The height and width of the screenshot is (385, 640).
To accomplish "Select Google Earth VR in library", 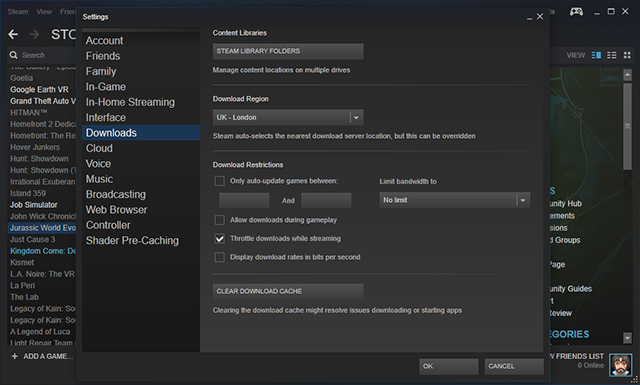I will [40, 89].
